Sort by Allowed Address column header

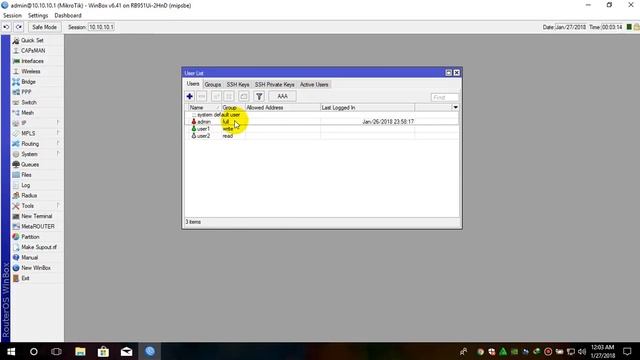[282, 107]
